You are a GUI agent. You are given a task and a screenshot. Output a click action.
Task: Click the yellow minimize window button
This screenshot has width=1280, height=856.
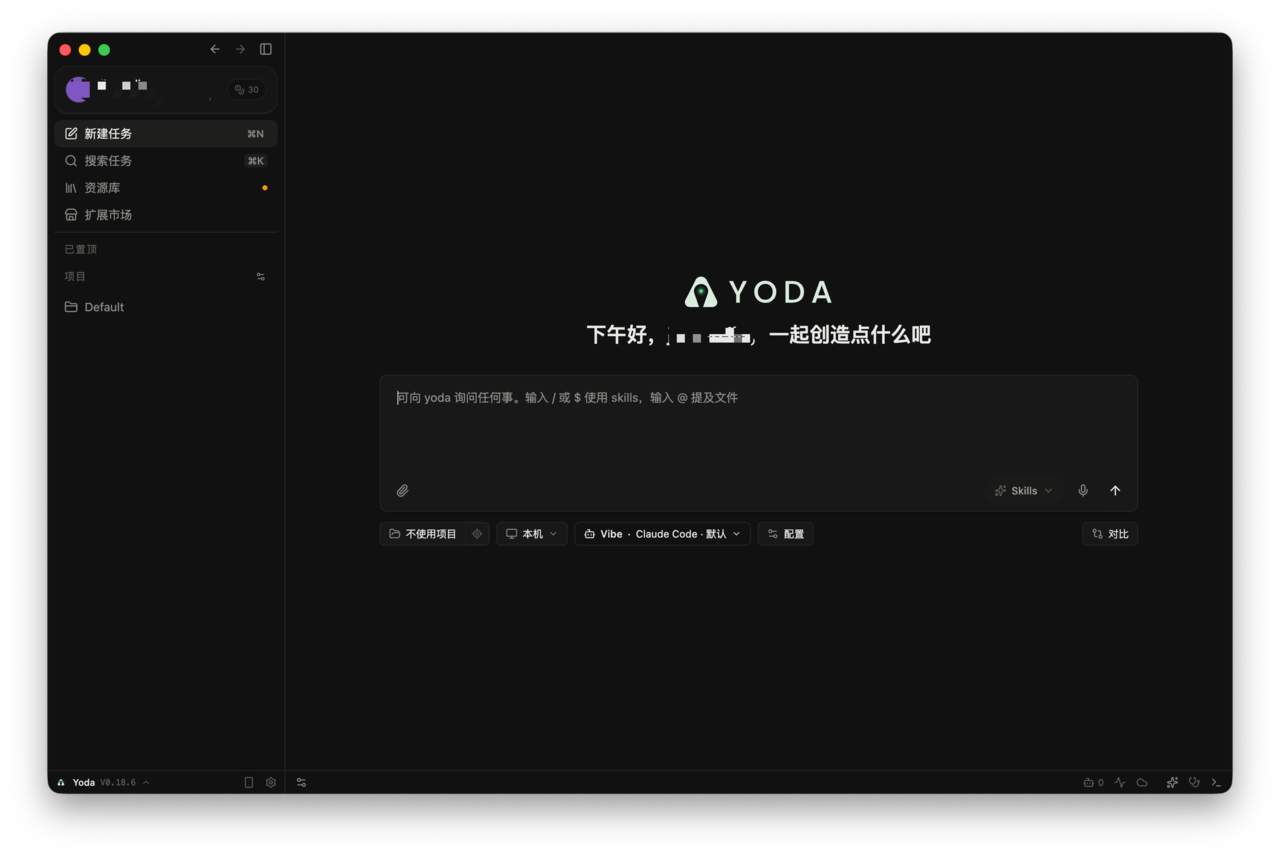tap(85, 50)
